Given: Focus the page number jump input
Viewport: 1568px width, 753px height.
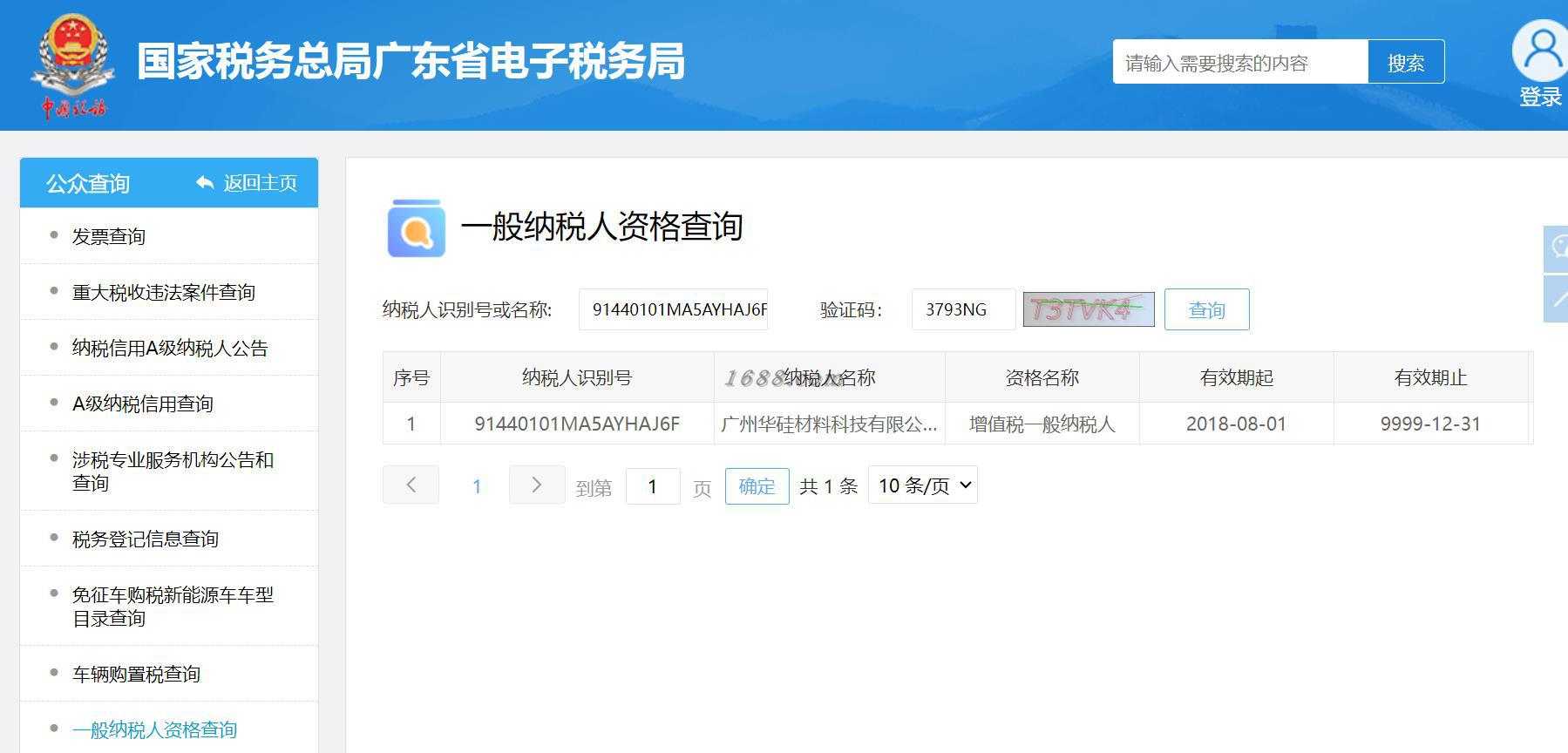Looking at the screenshot, I should coord(653,486).
